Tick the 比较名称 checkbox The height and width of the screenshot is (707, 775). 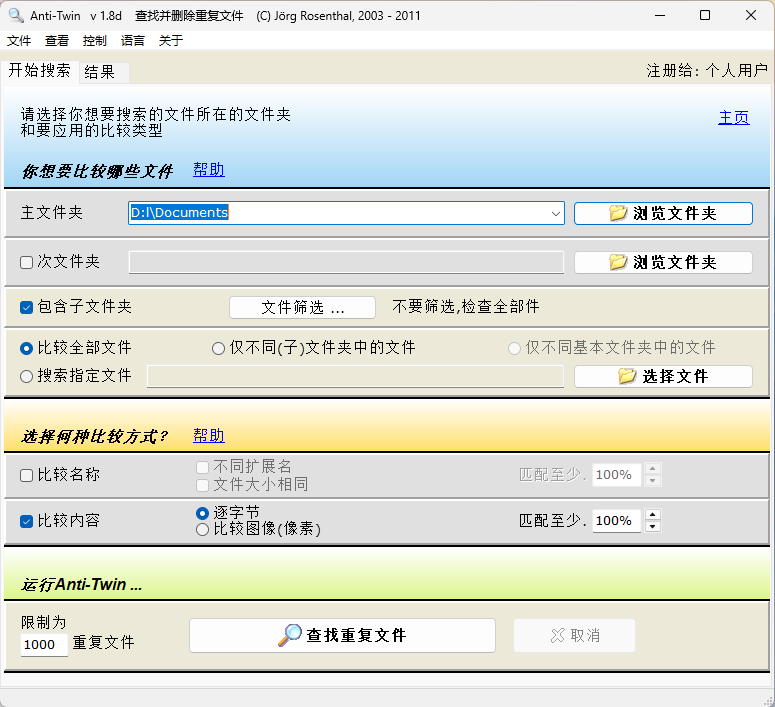26,476
